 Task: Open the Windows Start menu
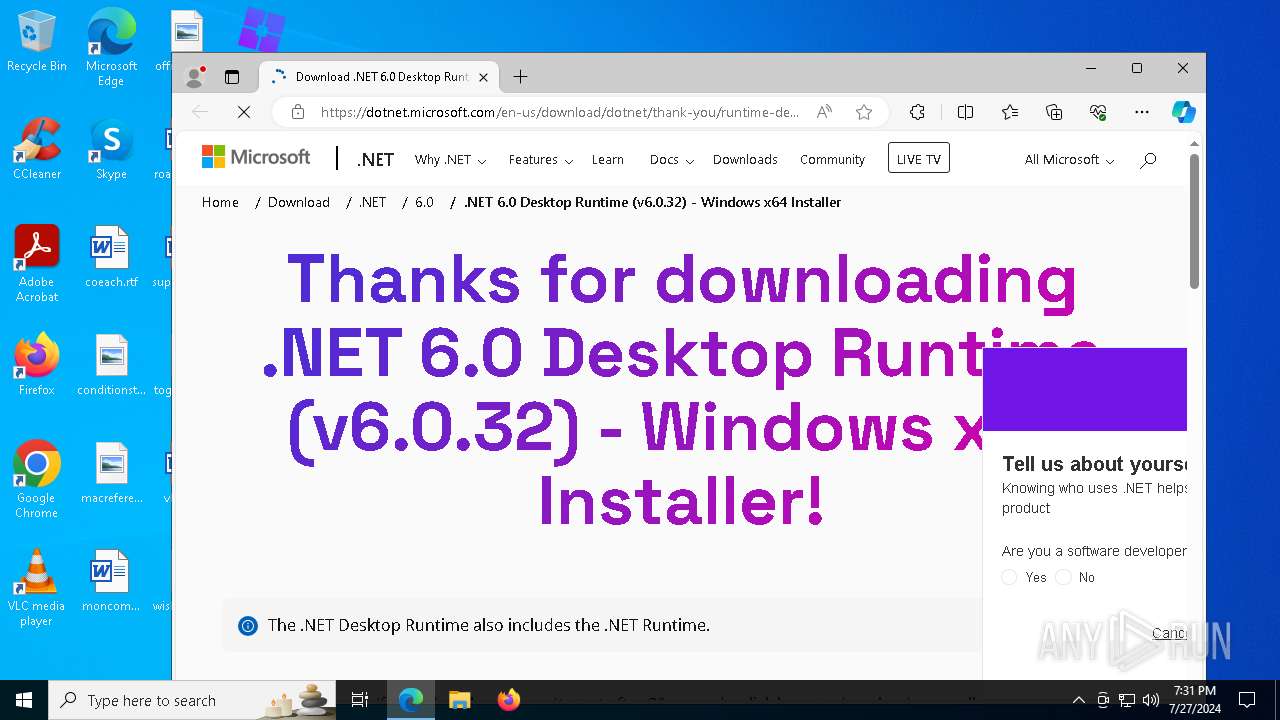tap(24, 700)
